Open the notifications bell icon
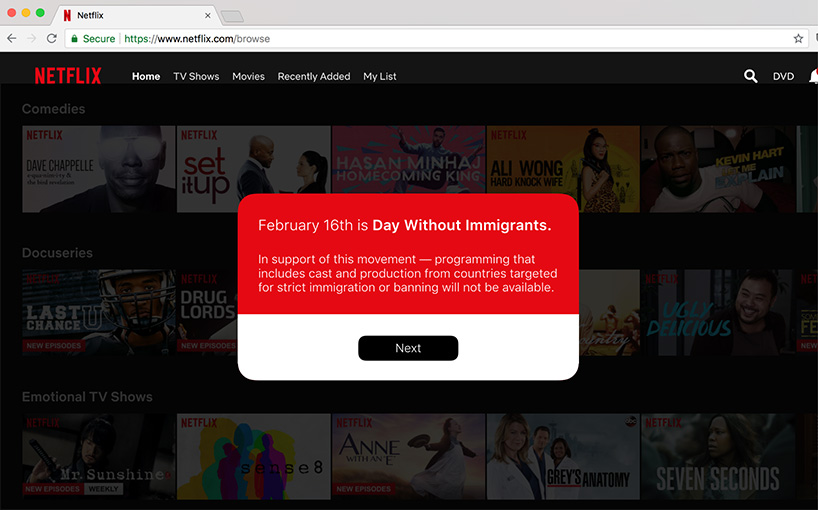 (x=813, y=76)
